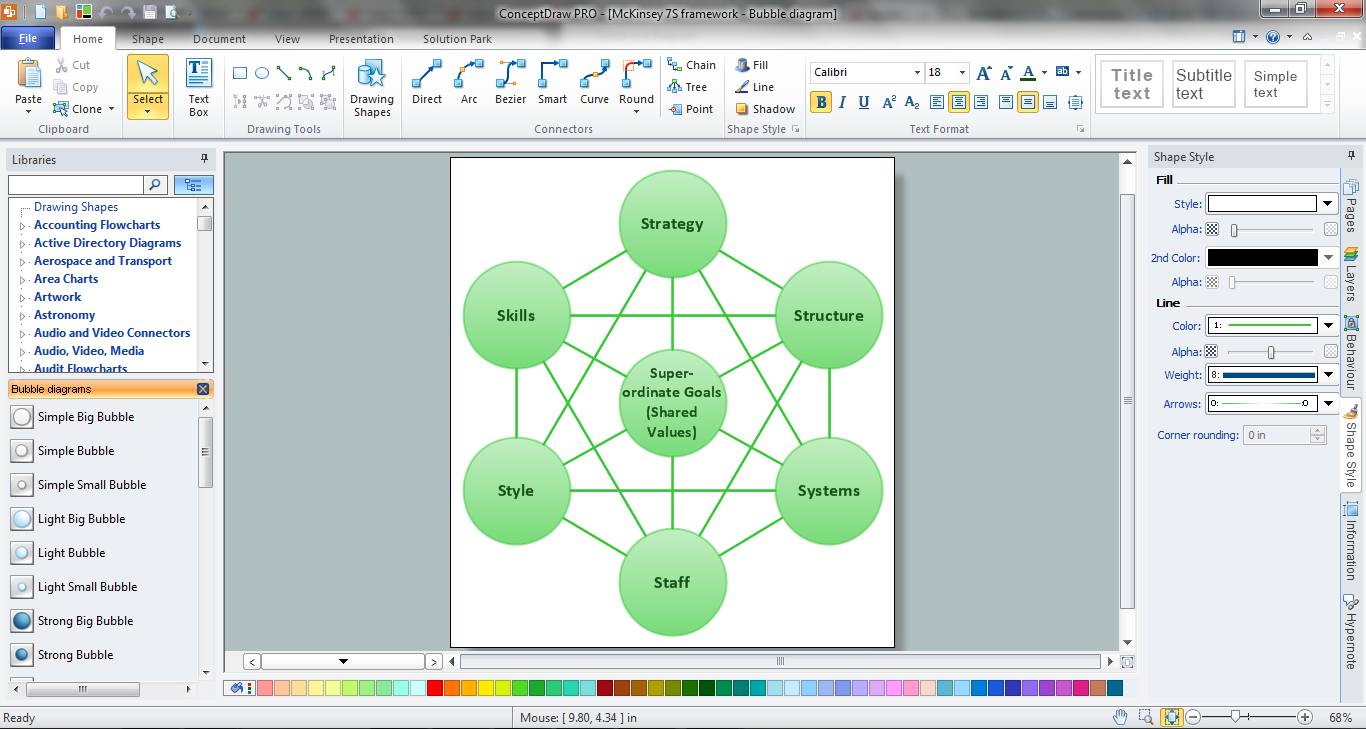Image resolution: width=1366 pixels, height=729 pixels.
Task: Open the line Weight dropdown
Action: click(x=1326, y=377)
